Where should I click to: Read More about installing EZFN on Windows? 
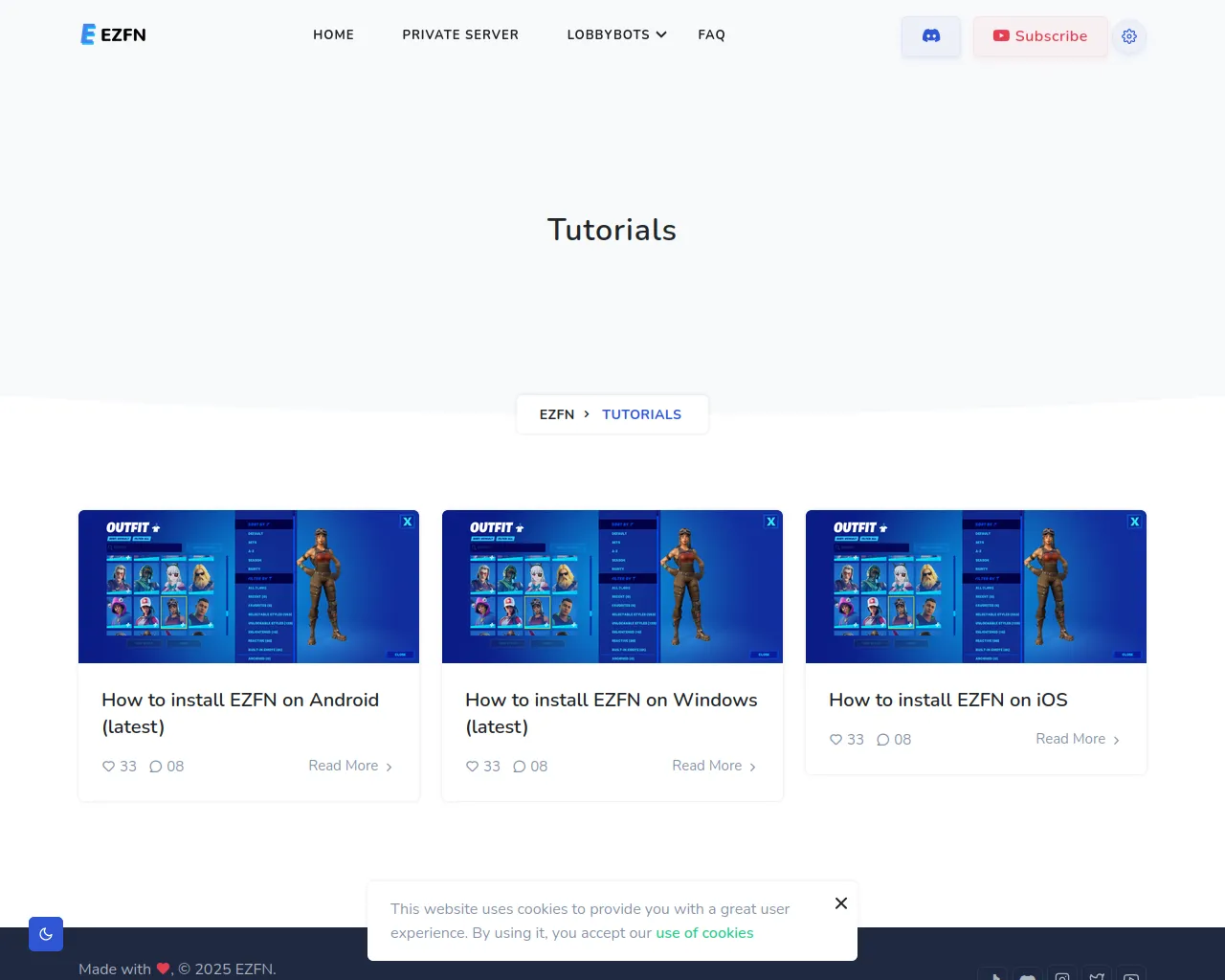[714, 766]
